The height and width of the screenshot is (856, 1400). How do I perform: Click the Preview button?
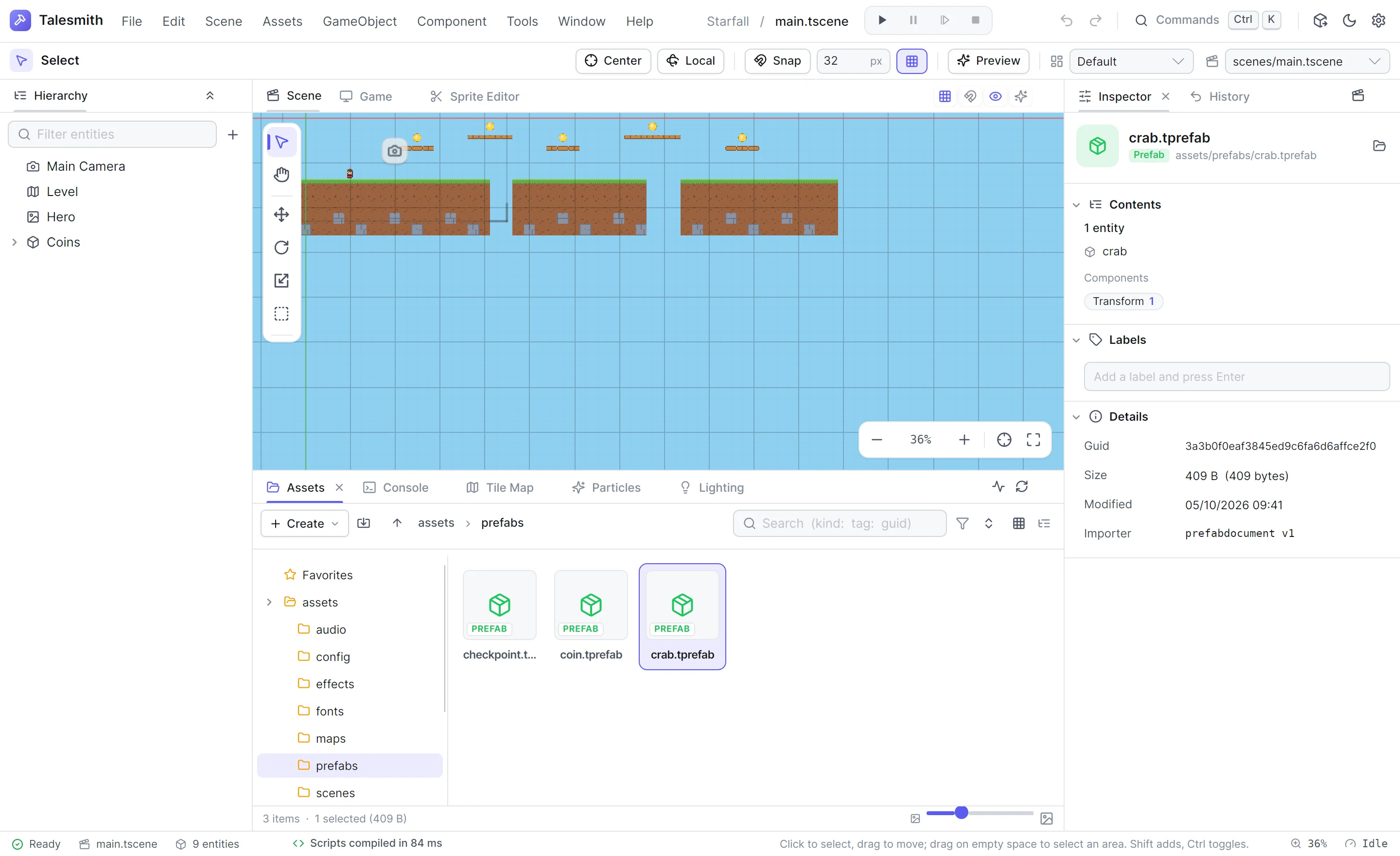tap(988, 61)
